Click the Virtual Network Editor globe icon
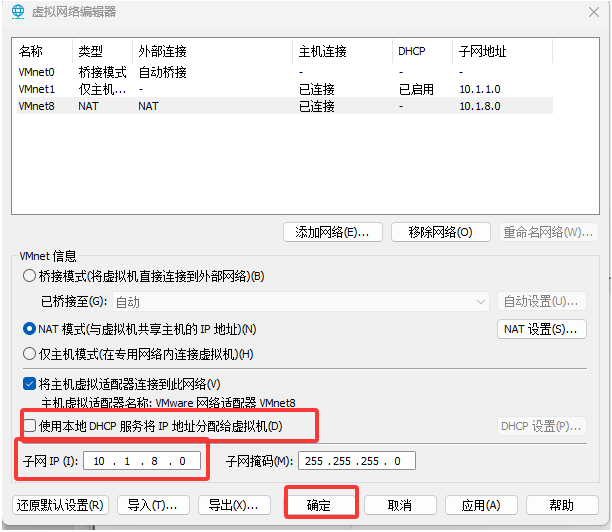The width and height of the screenshot is (612, 532). (x=18, y=12)
